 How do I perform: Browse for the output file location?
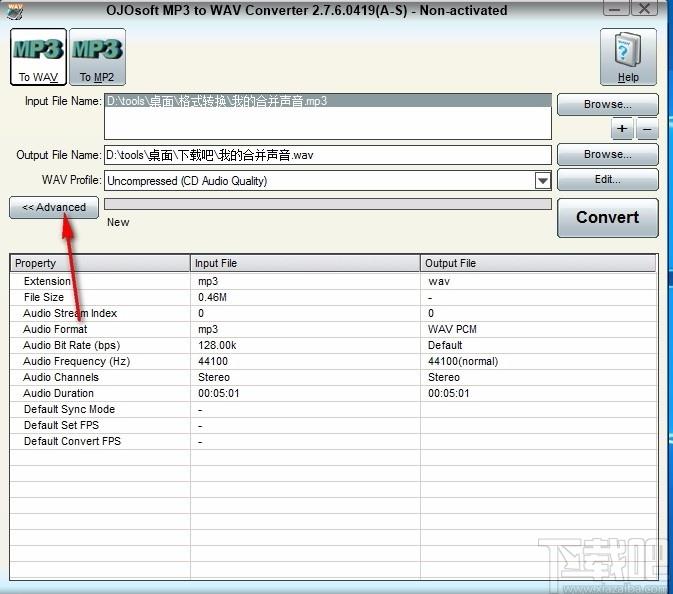pos(607,154)
